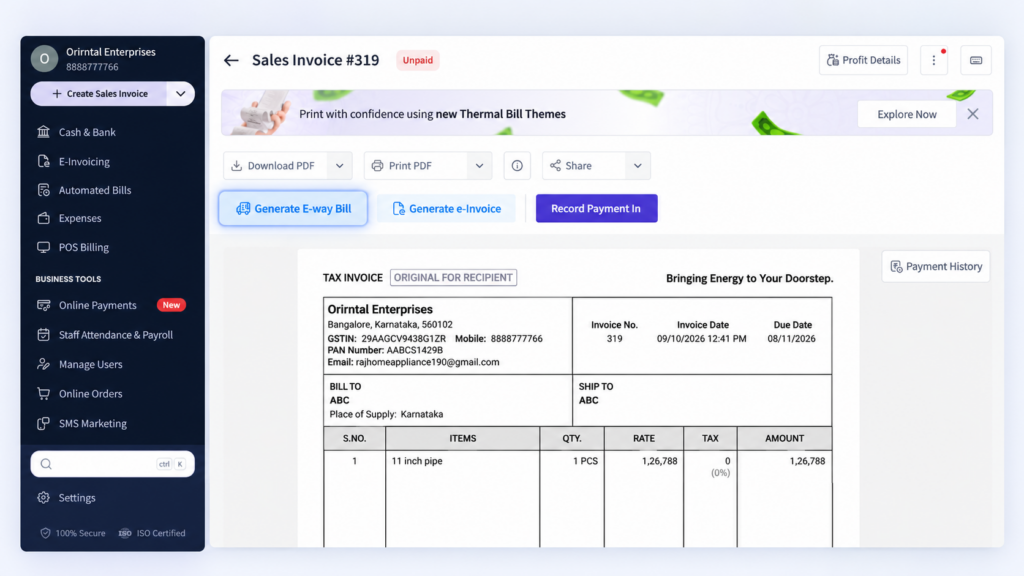The width and height of the screenshot is (1024, 576).
Task: Expand the Print PDF options arrow
Action: (x=479, y=166)
